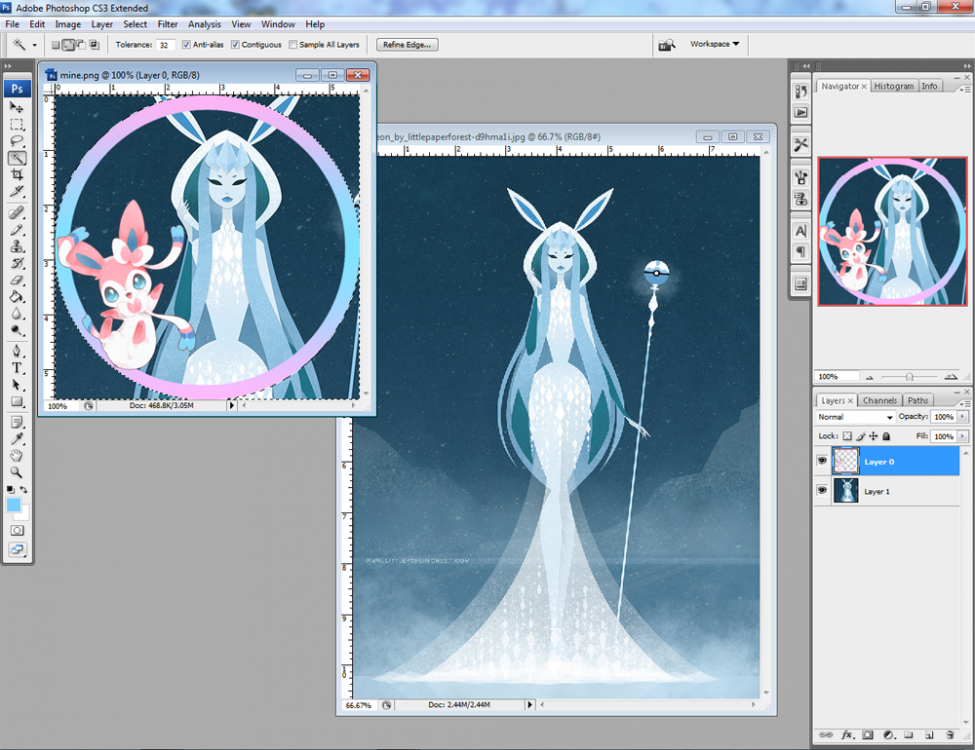This screenshot has height=750, width=975.
Task: Enable Sample All Layers checkbox
Action: 293,45
